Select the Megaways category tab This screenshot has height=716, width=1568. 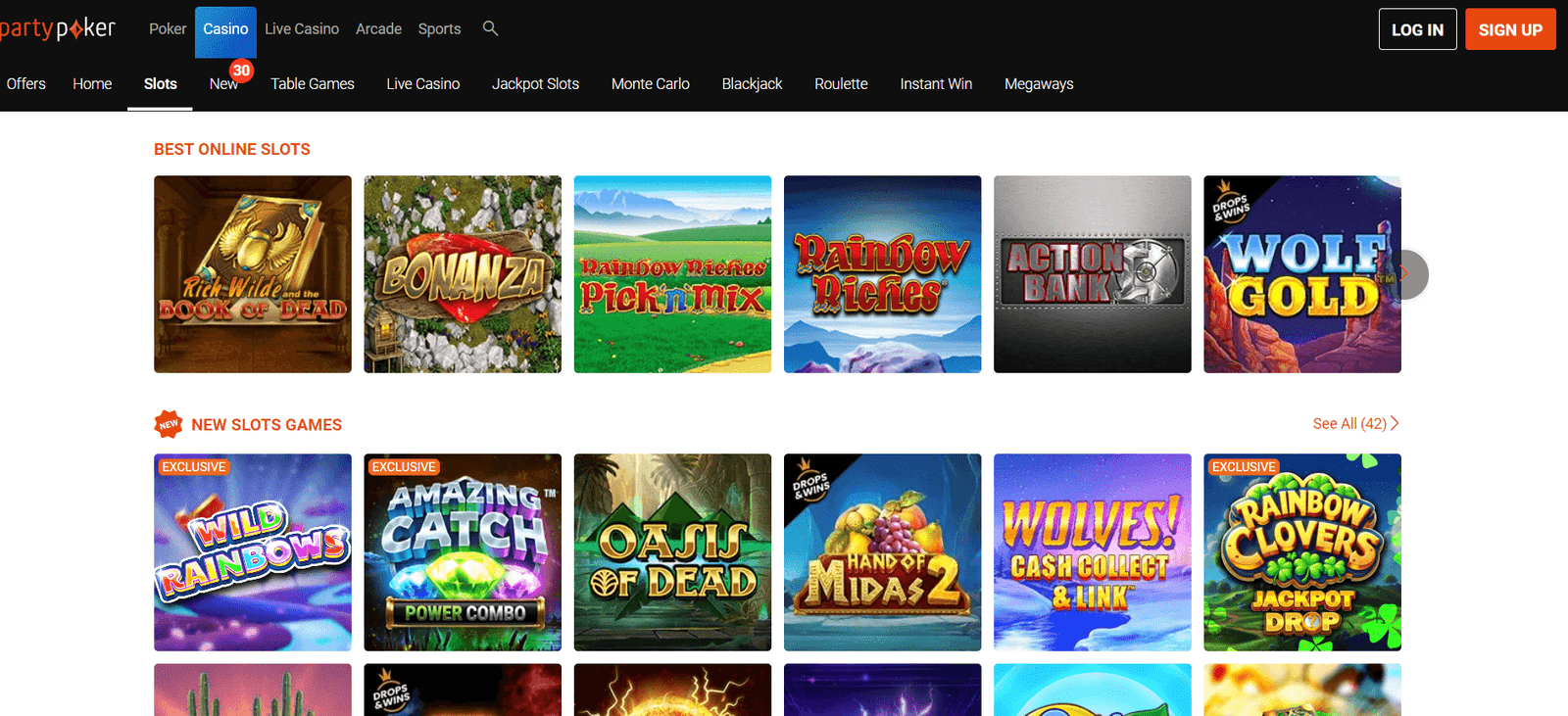1039,84
